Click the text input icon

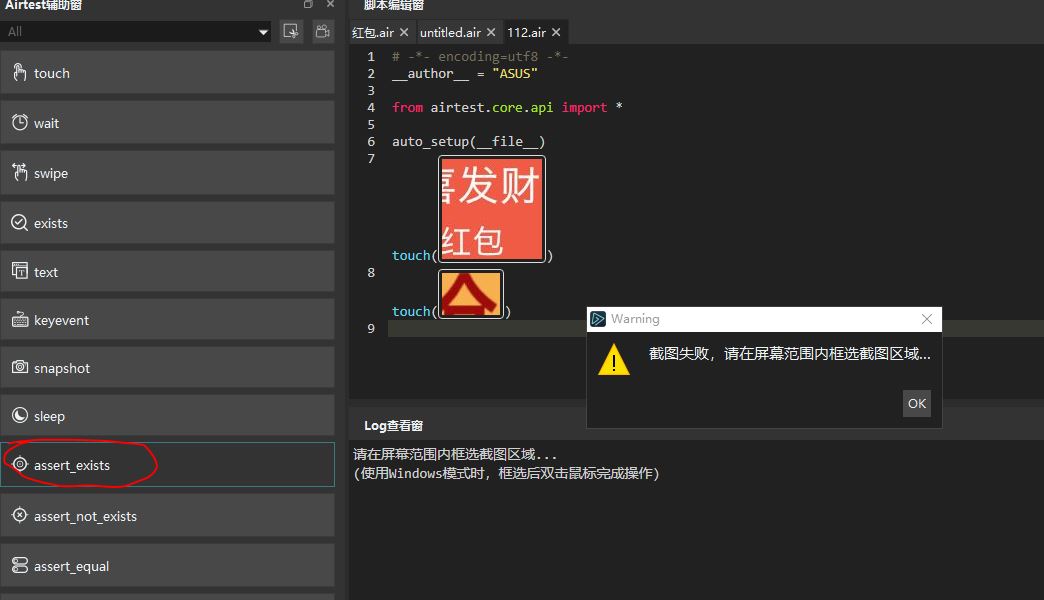[x=20, y=271]
